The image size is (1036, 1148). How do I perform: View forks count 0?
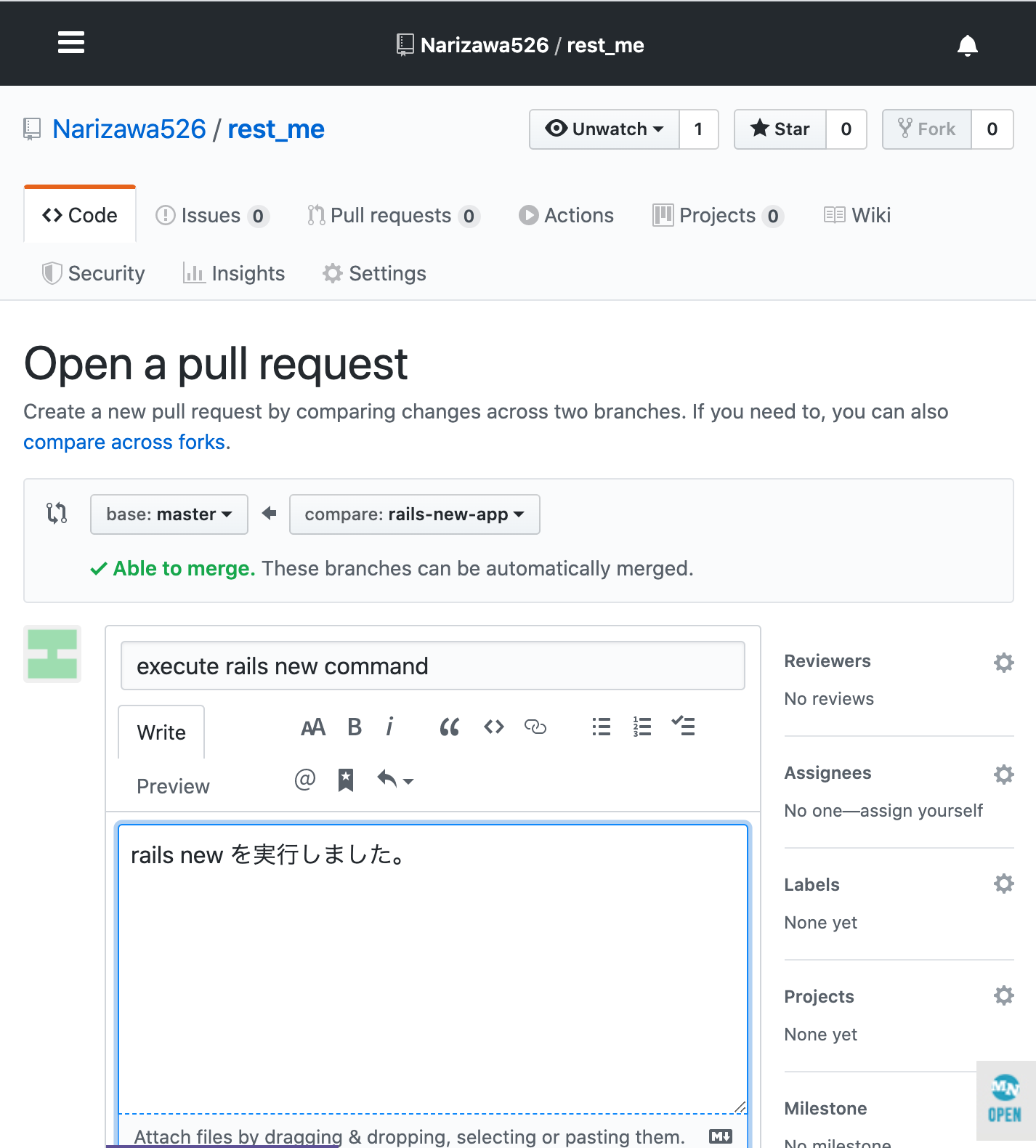click(992, 129)
